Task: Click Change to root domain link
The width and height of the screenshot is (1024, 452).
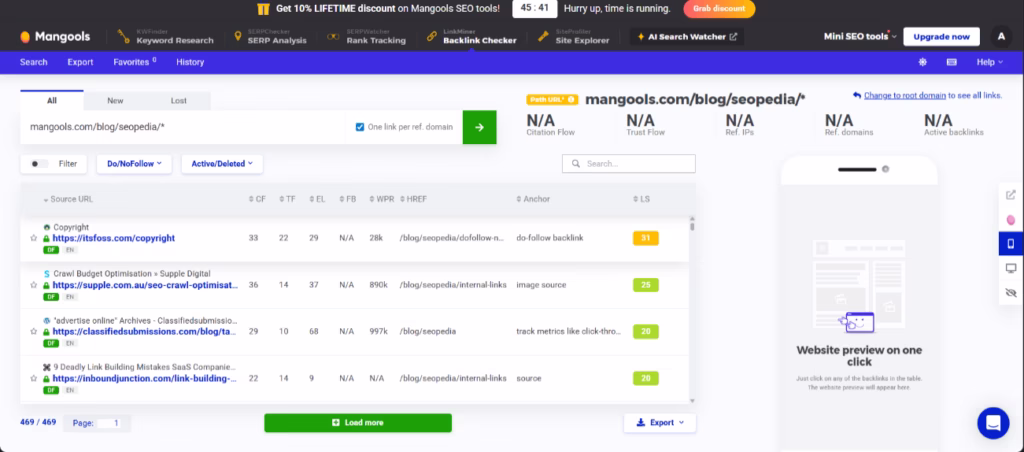Action: 904,95
